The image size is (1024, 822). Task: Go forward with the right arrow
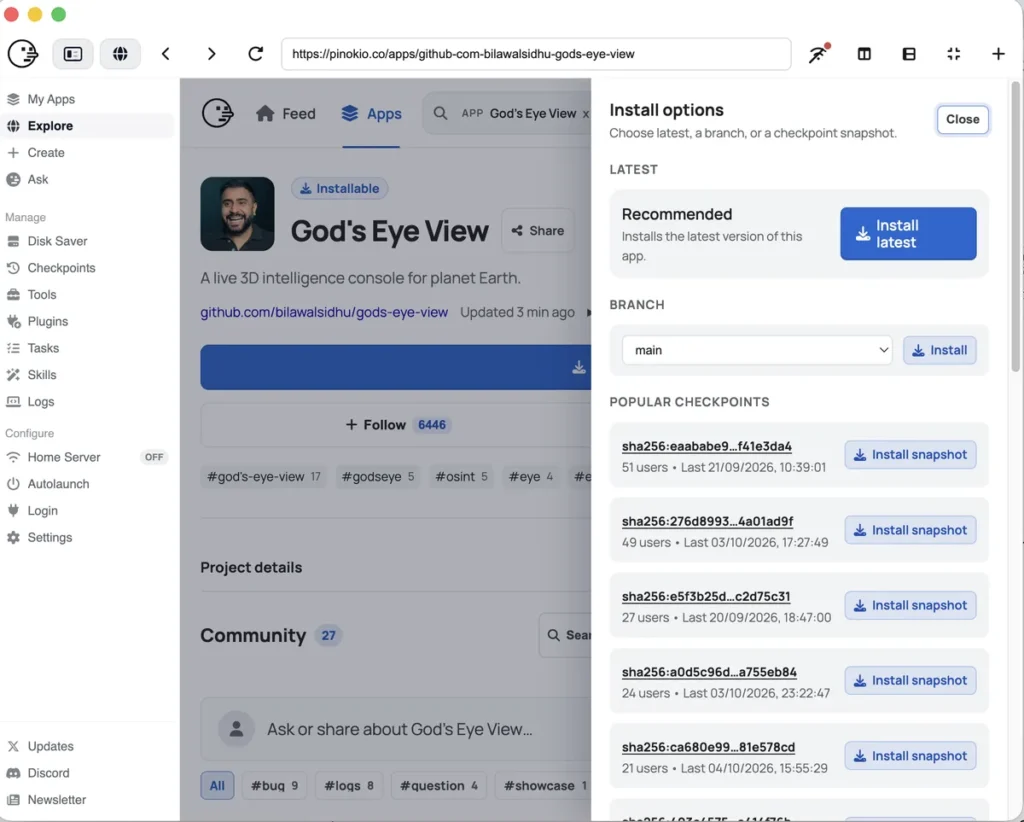tap(211, 54)
